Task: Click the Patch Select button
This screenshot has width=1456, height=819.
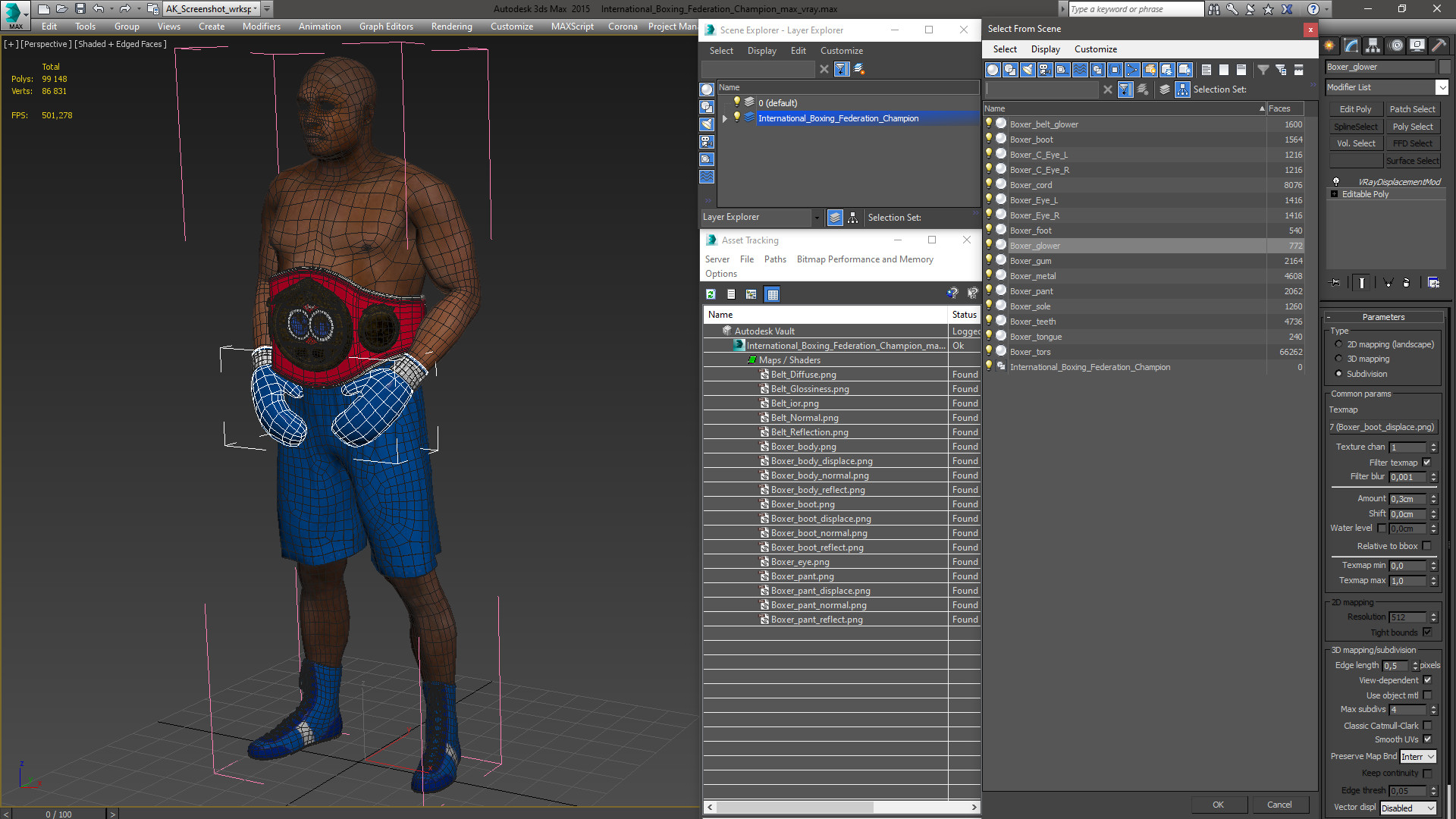Action: point(1412,109)
